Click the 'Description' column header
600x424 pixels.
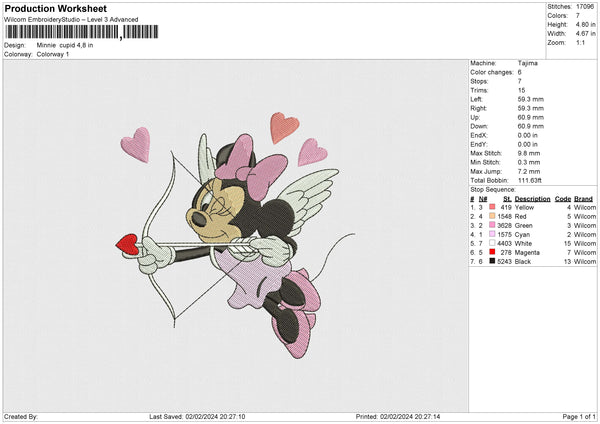click(532, 199)
